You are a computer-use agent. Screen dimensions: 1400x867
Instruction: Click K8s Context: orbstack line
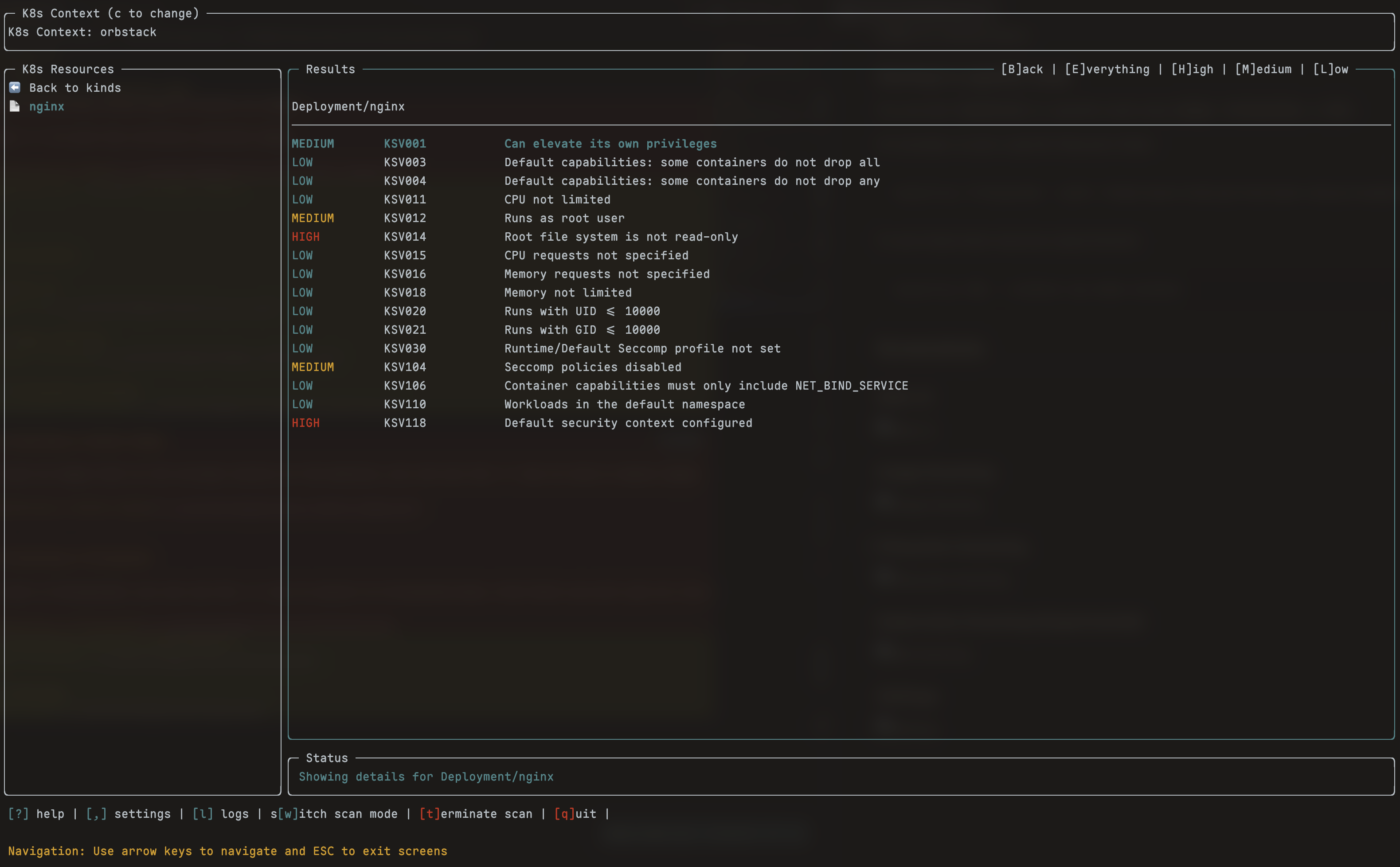[82, 32]
